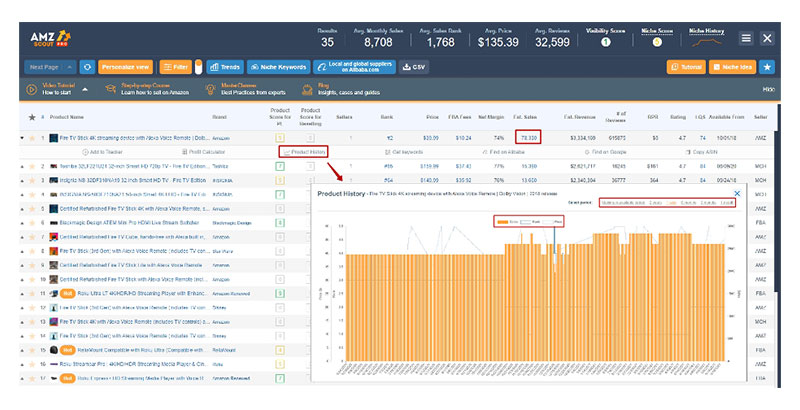This screenshot has height=410, width=800.
Task: Star the Fire TV Stick 4K product row
Action: pyautogui.click(x=31, y=136)
